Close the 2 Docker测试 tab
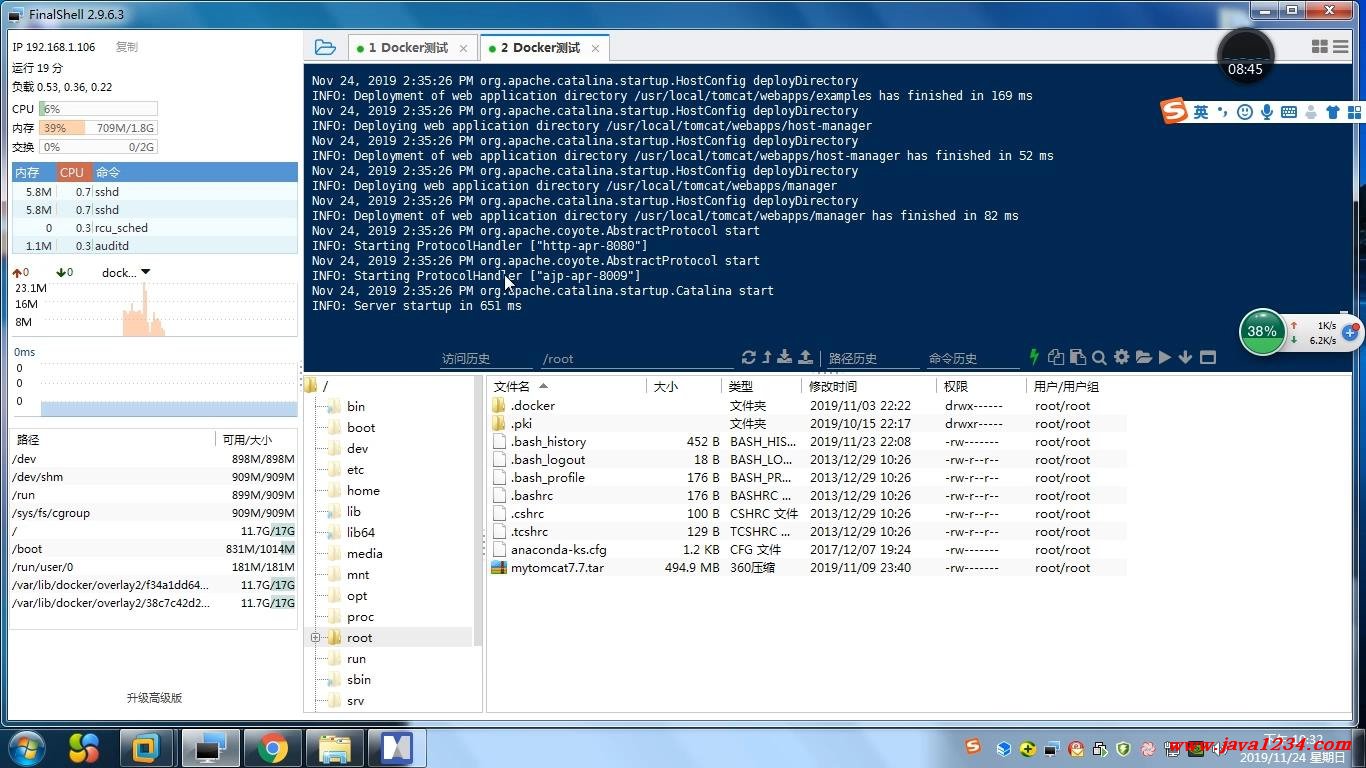Viewport: 1366px width, 768px height. click(x=595, y=48)
